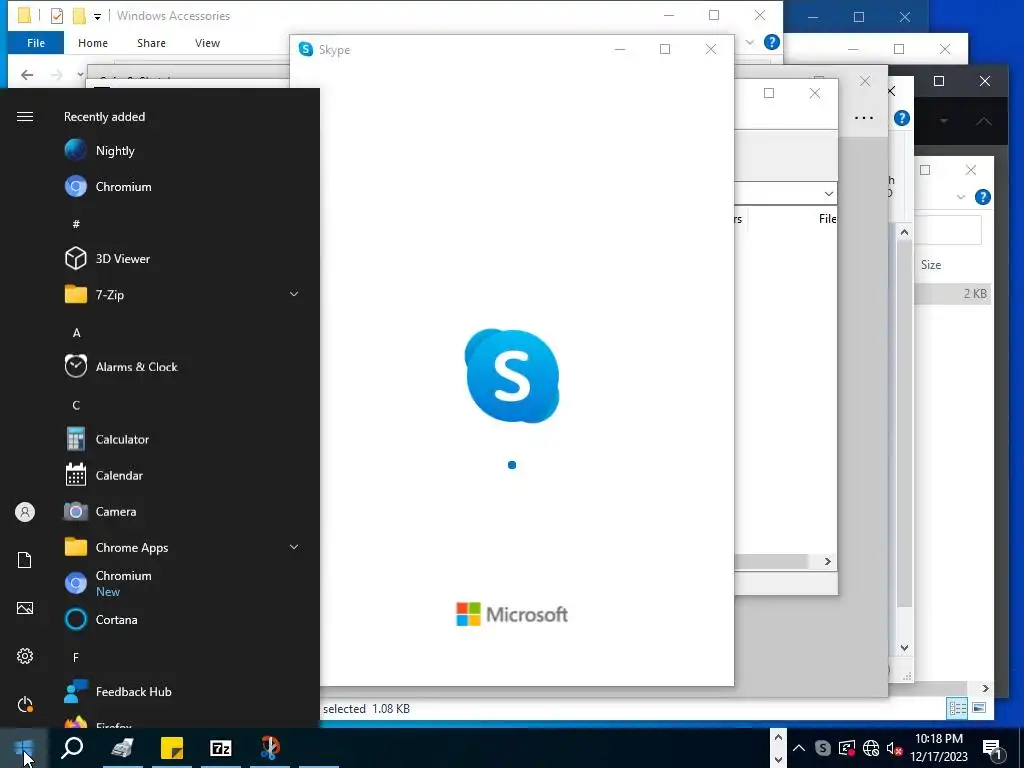The image size is (1024, 768).
Task: Open the 10:18 PM clock flyout
Action: tap(938, 748)
